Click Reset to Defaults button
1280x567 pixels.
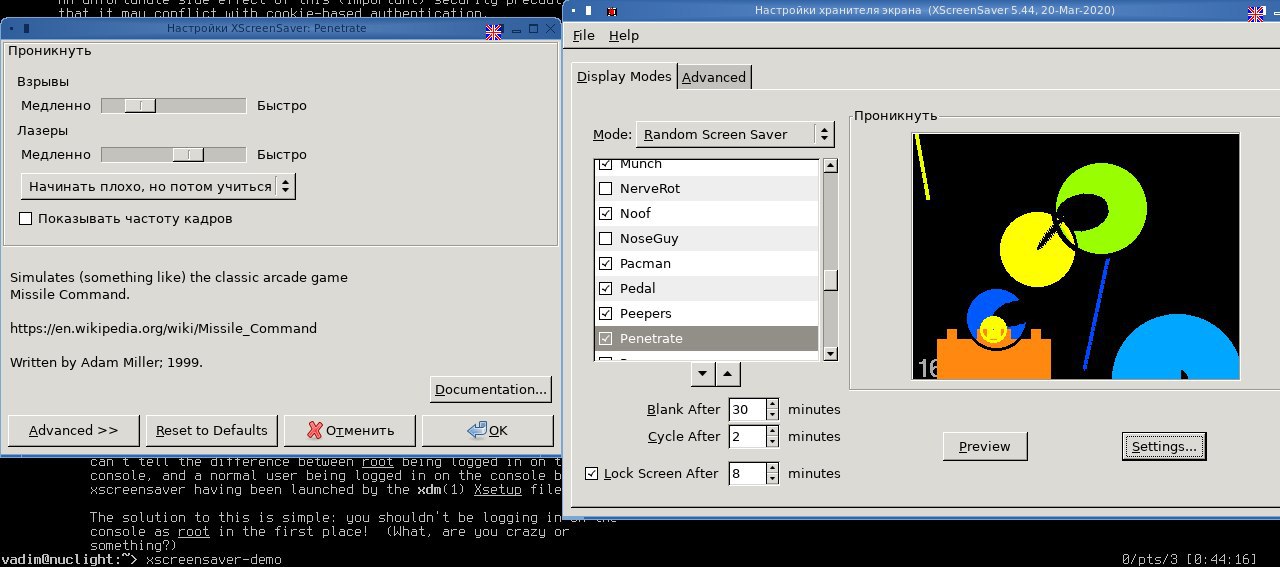[211, 430]
